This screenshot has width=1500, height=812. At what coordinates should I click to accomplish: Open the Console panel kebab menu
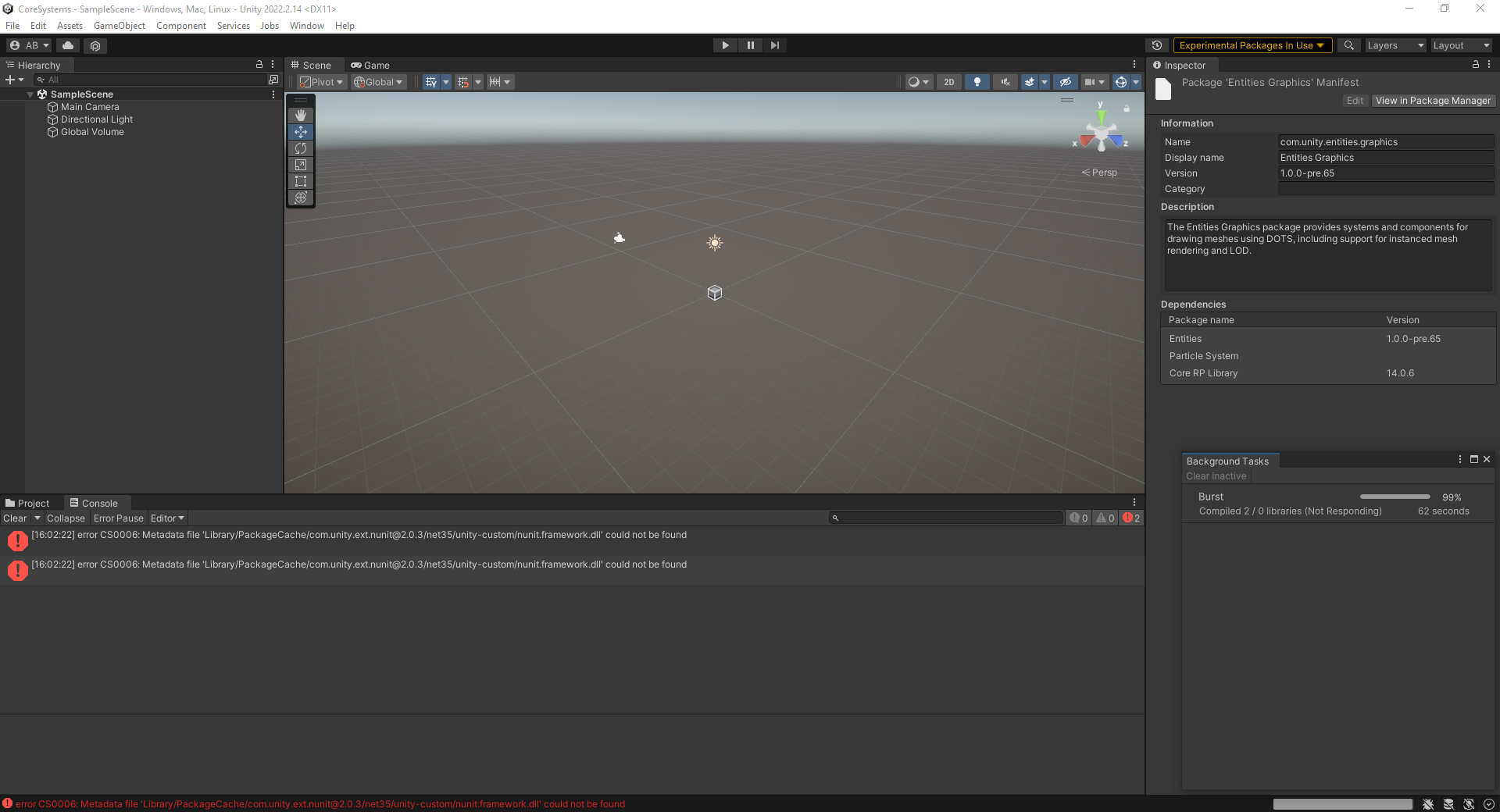point(1134,502)
